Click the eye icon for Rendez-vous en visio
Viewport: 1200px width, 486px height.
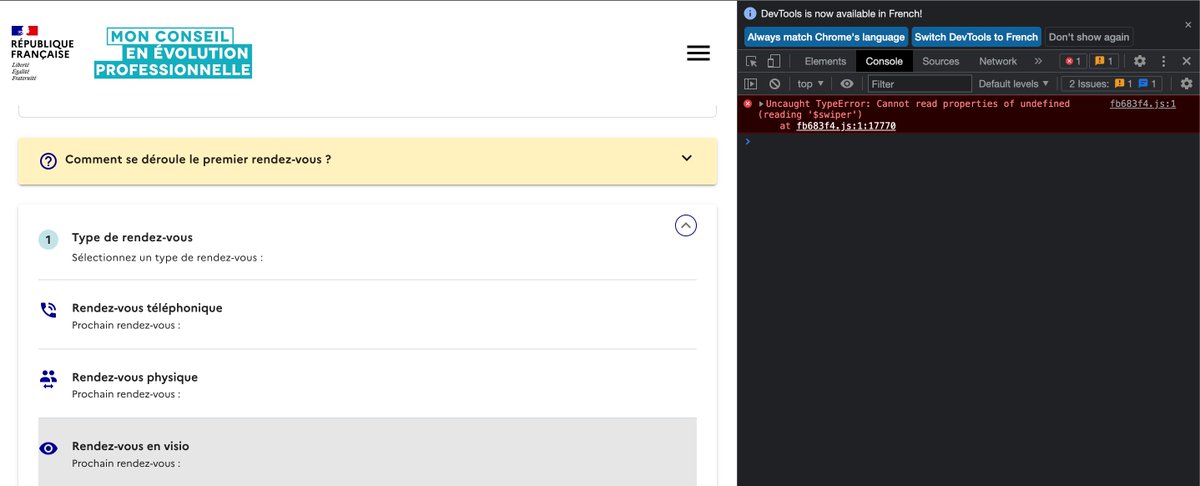(48, 448)
